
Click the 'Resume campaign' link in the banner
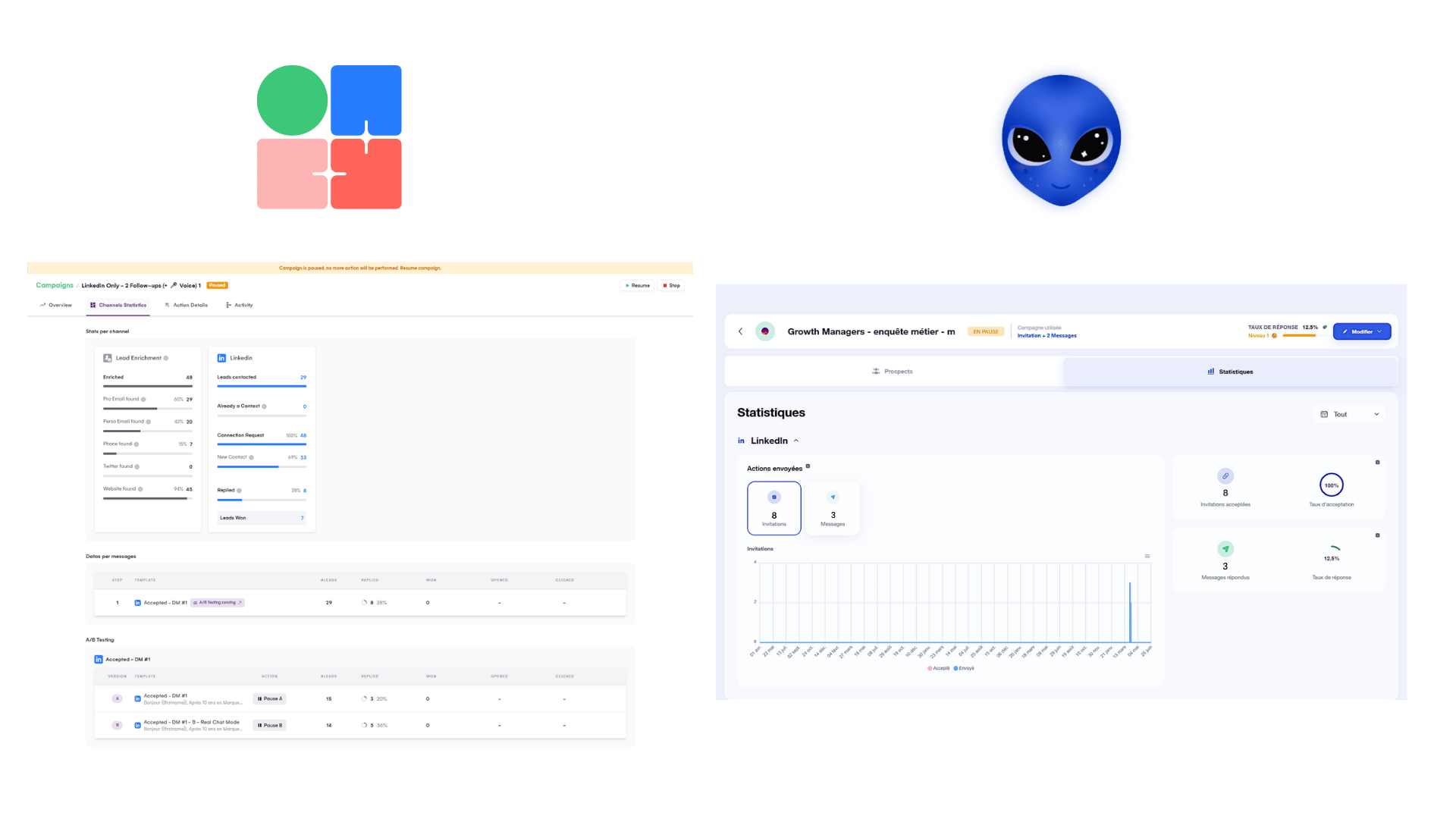[x=420, y=268]
